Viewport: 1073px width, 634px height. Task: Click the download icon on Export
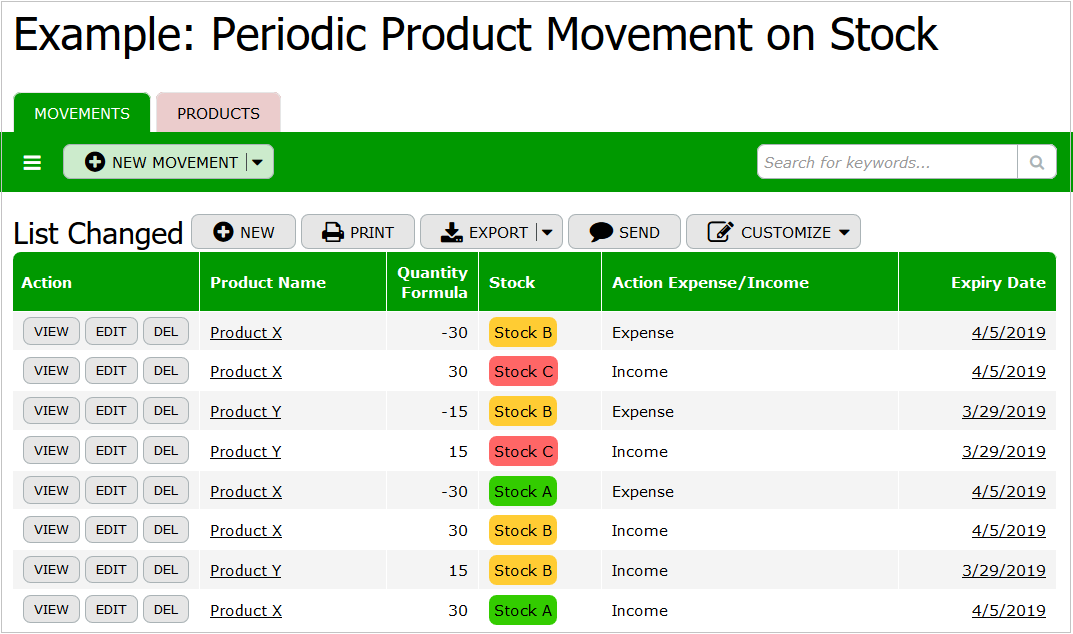pos(452,232)
